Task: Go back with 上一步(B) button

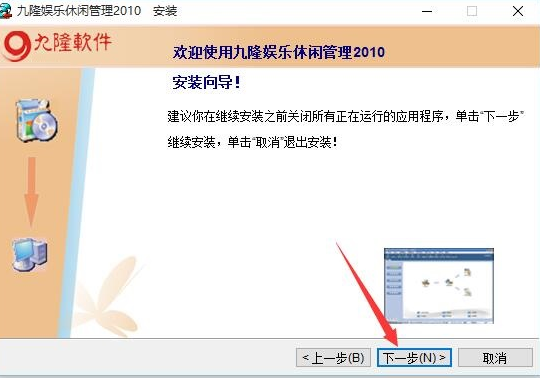Action: [x=333, y=358]
